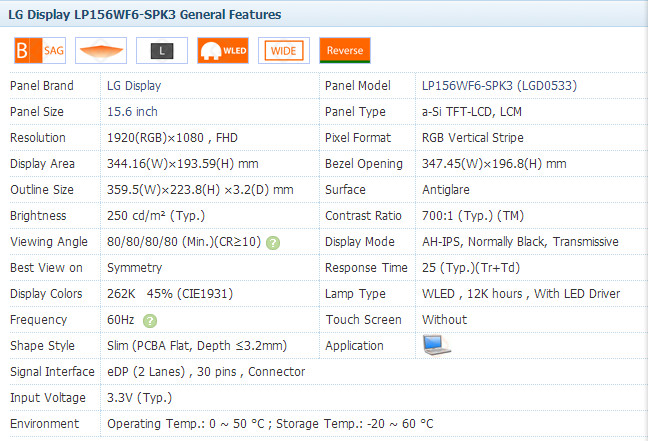Click the black L landscape icon
648x441 pixels.
tap(162, 50)
